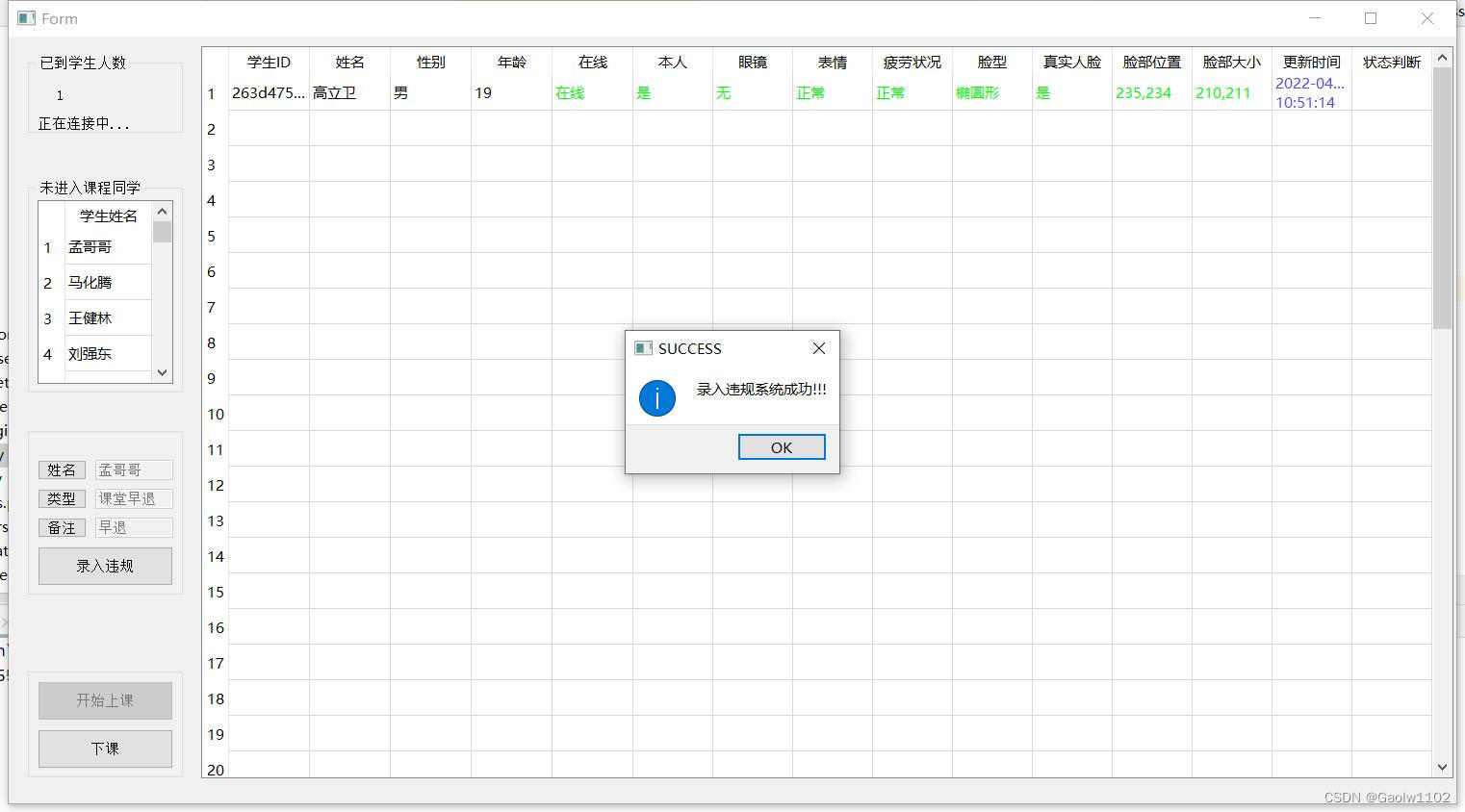Click the age cell showing 19
The width and height of the screenshot is (1465, 812).
511,92
